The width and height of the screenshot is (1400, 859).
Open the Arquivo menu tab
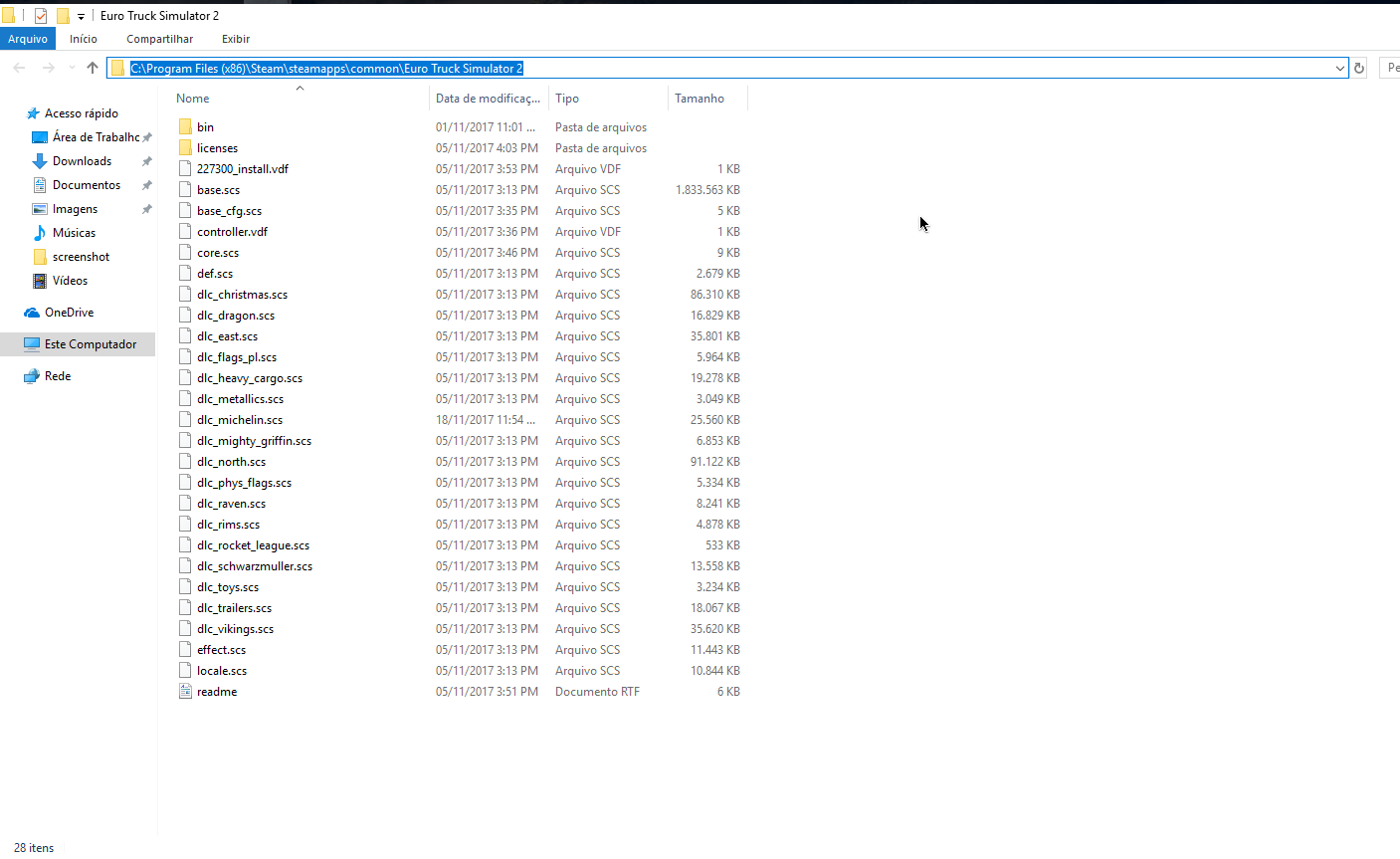click(28, 39)
